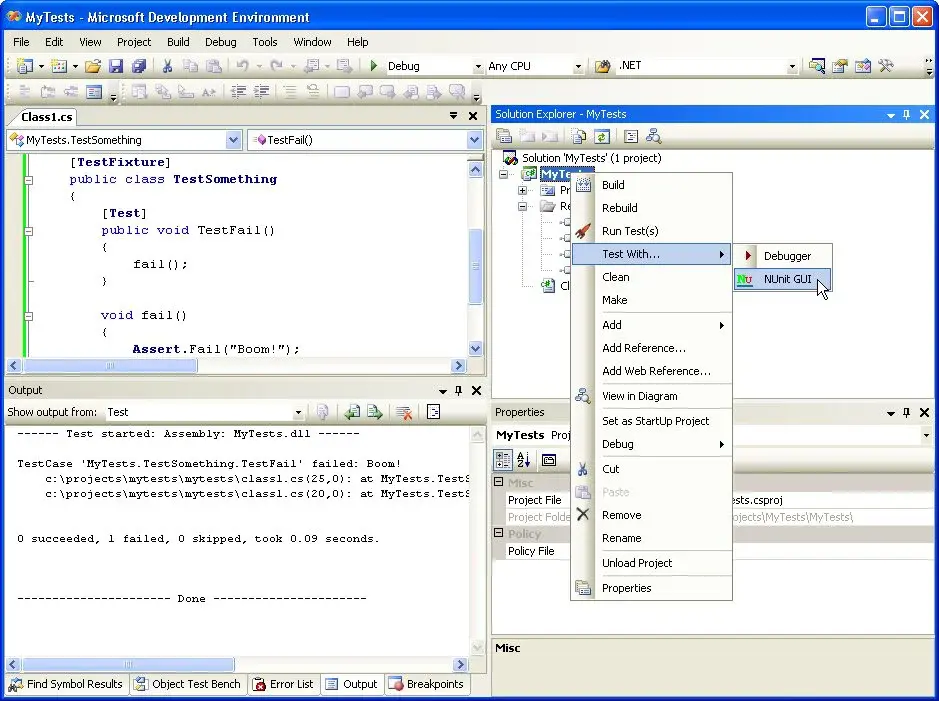Open Show output from Test dropdown
Viewport: 939px width, 701px height.
click(x=298, y=412)
